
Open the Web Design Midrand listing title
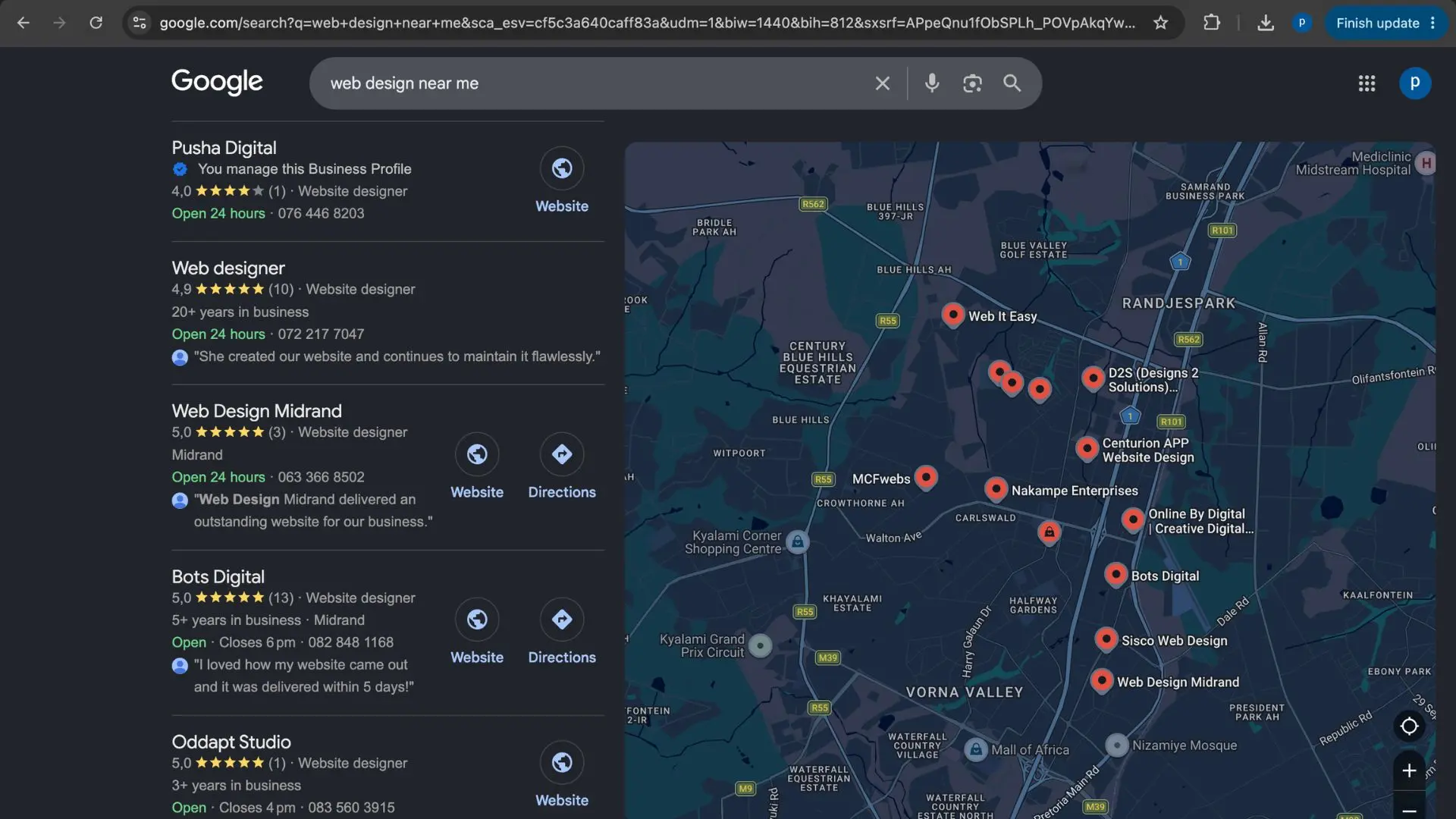tap(256, 411)
